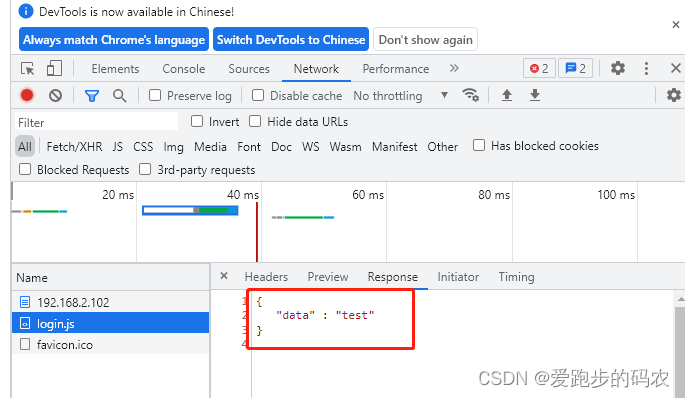Open the Headers tab of request
The width and height of the screenshot is (685, 398).
[x=266, y=277]
